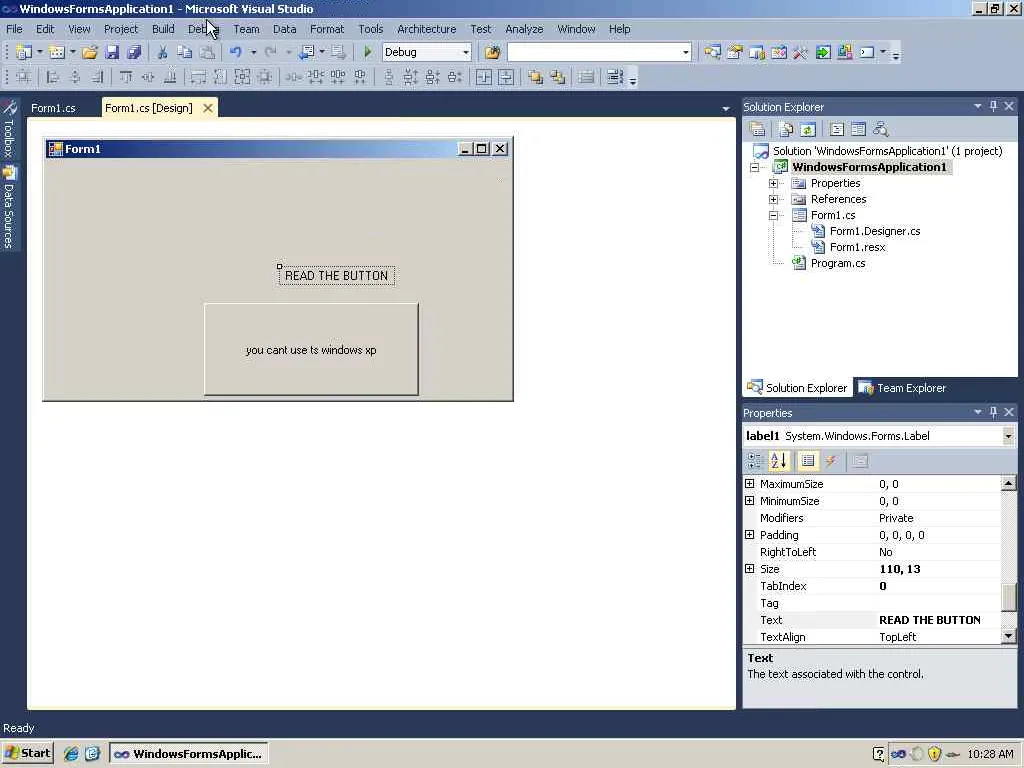Collapse the WindowsFormsApplication1 project node
This screenshot has height=768, width=1024.
click(x=755, y=167)
